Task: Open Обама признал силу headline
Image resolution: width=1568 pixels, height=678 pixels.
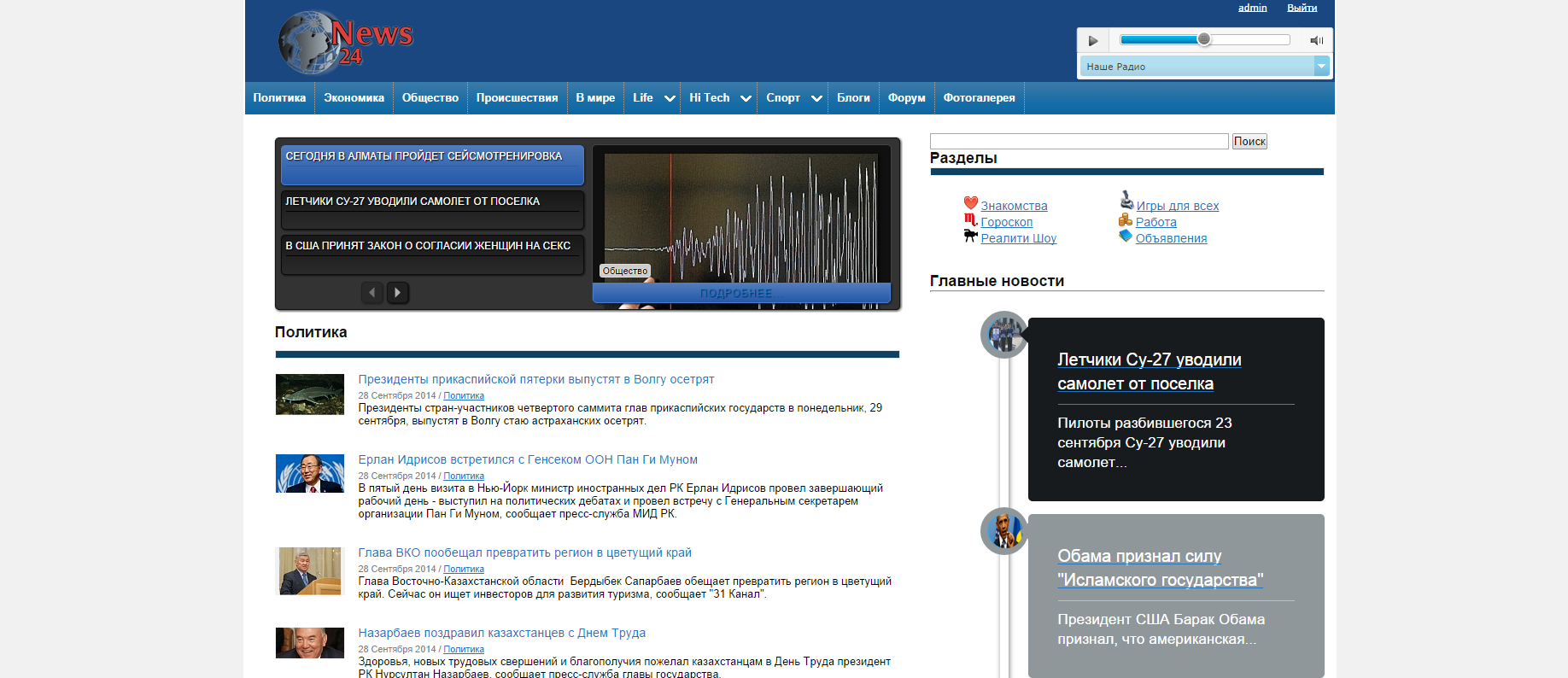Action: [1160, 568]
